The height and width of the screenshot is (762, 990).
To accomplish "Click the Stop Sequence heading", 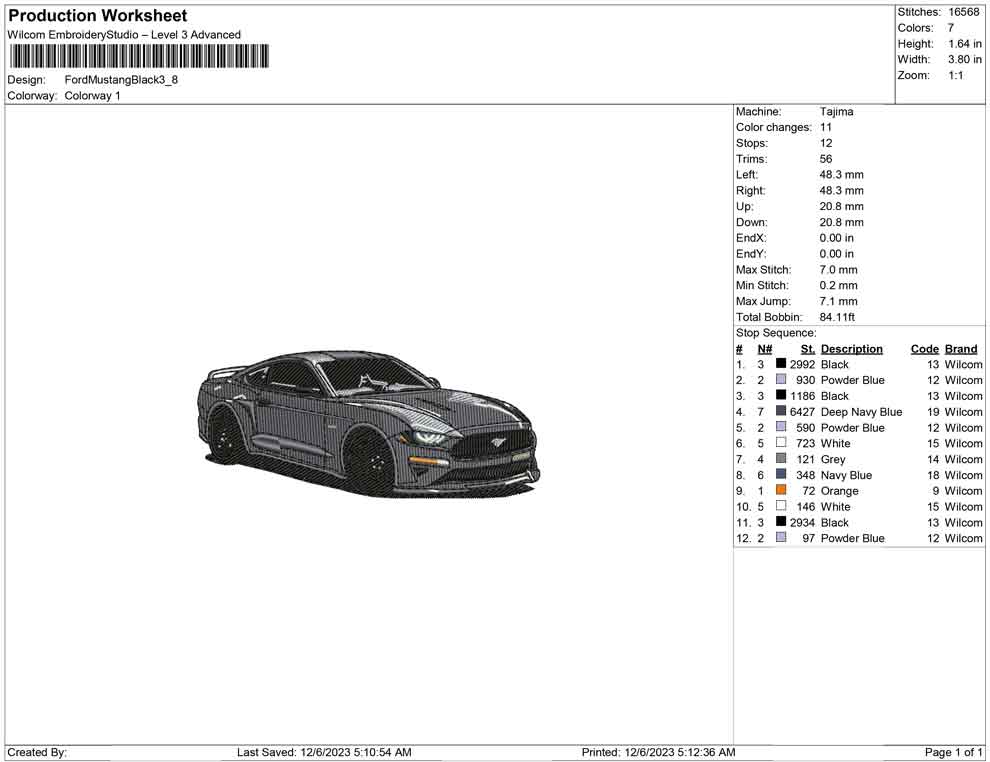I will click(775, 332).
